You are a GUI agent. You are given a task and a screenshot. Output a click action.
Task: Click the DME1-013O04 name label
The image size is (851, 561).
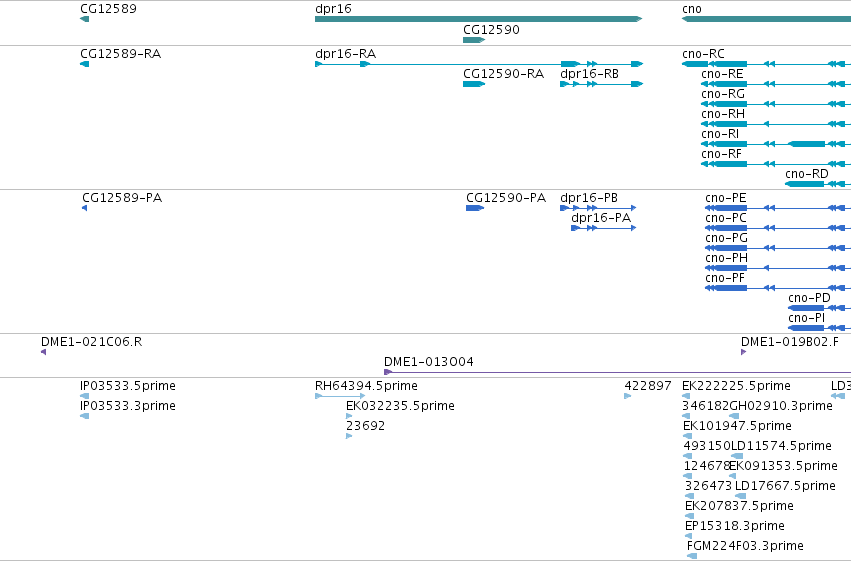point(429,362)
